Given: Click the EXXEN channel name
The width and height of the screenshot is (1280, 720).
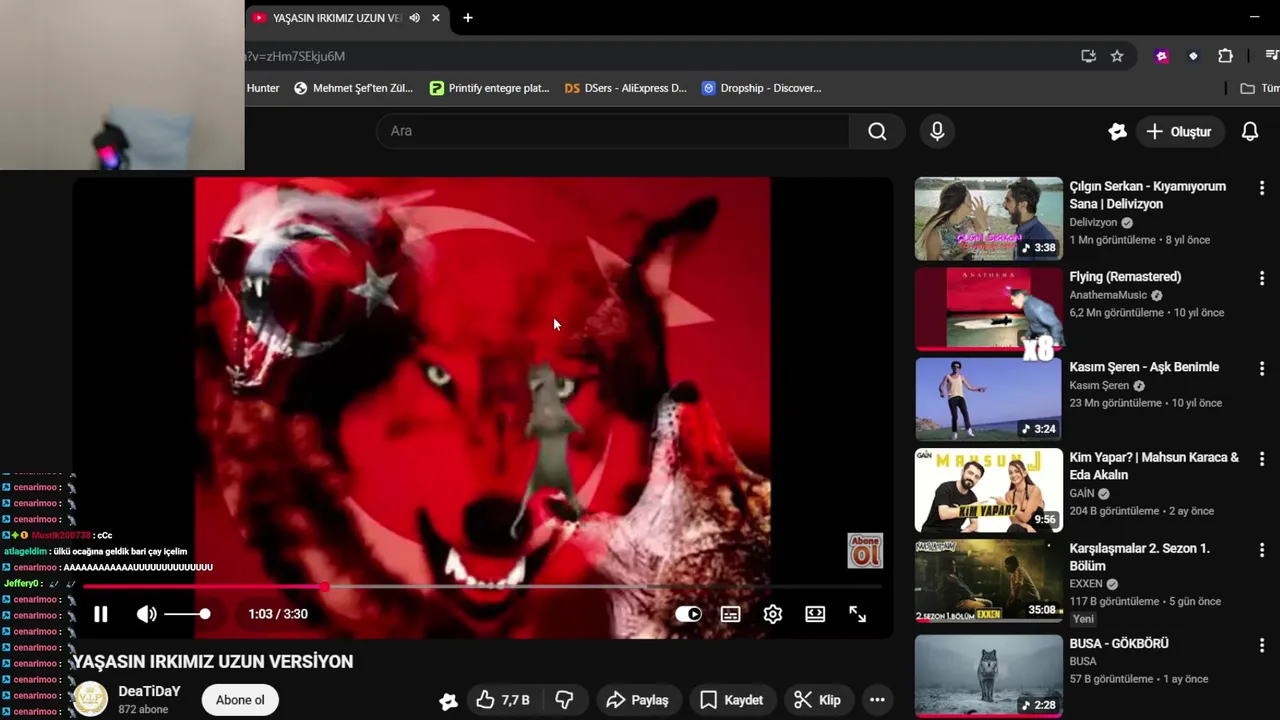Looking at the screenshot, I should tap(1086, 584).
